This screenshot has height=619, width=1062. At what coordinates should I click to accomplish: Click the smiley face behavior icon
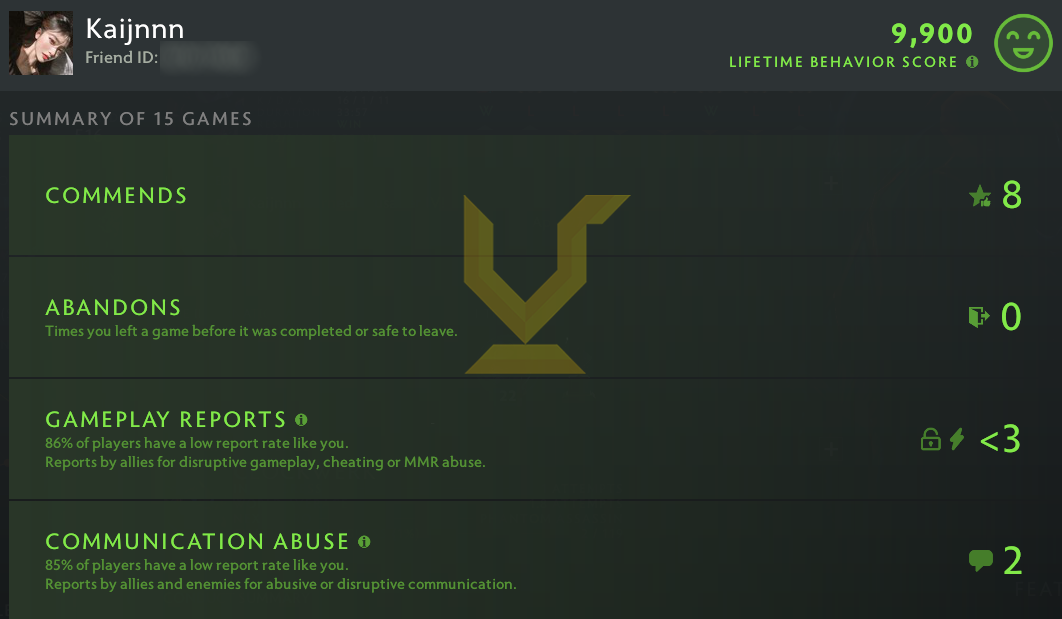[x=1023, y=43]
